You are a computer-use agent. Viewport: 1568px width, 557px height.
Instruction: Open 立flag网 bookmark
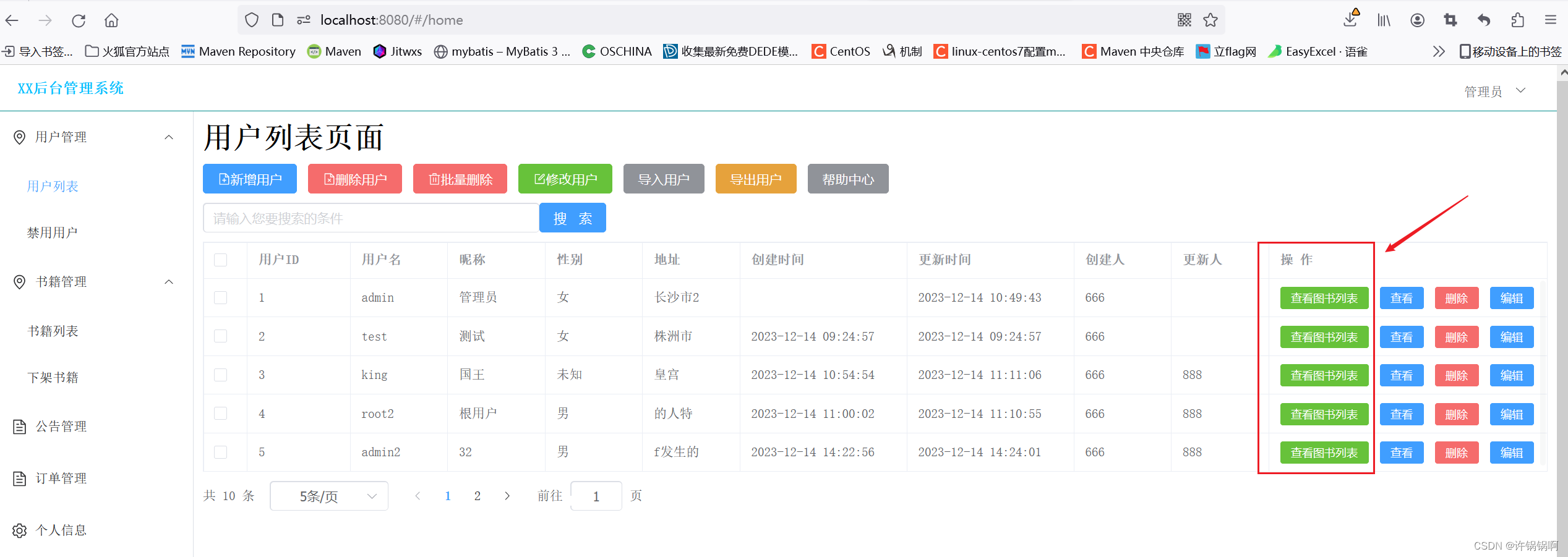click(x=1227, y=51)
